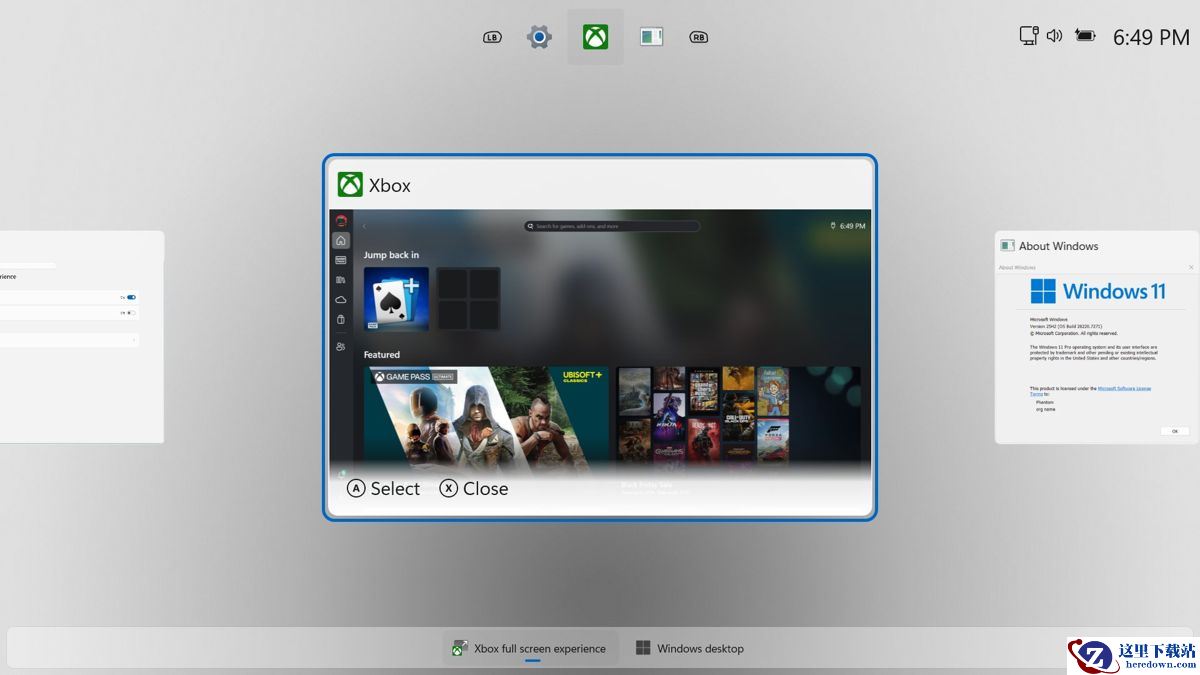Expand the chevron row in Settings preview
This screenshot has height=675, width=1200.
click(x=134, y=340)
